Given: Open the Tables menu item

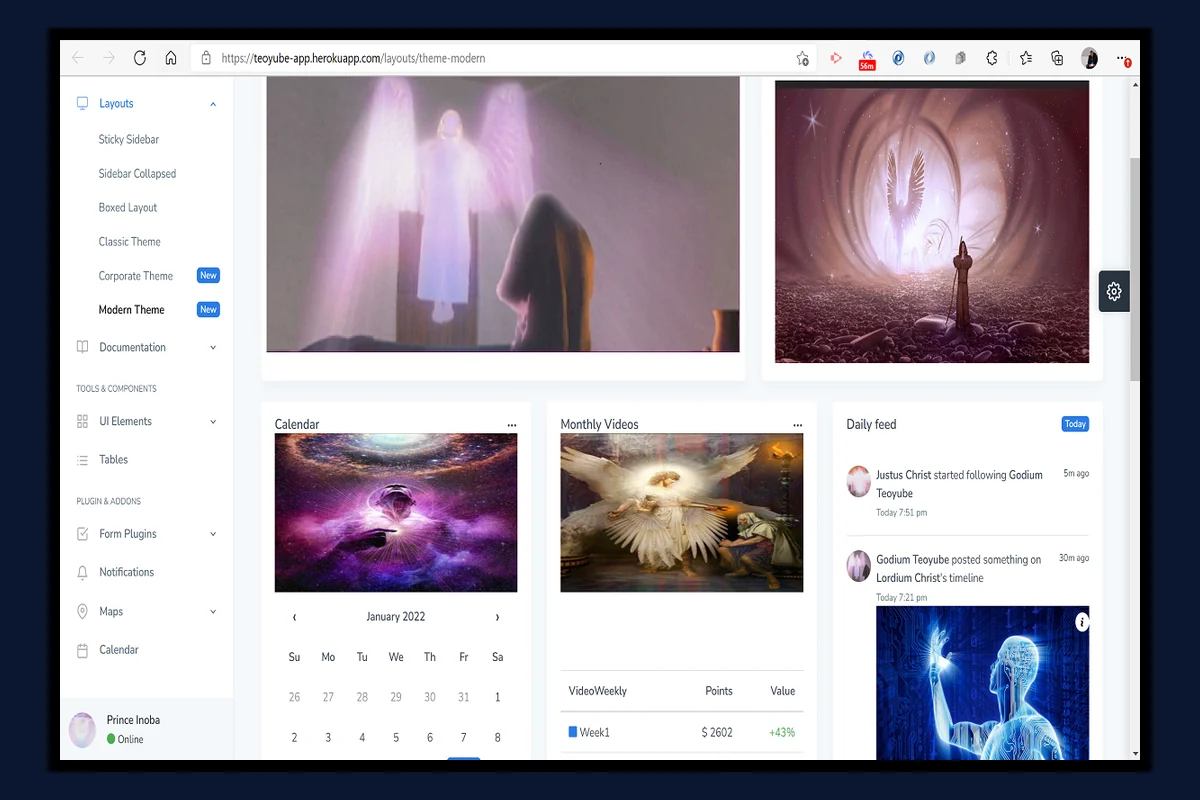Looking at the screenshot, I should pos(114,459).
